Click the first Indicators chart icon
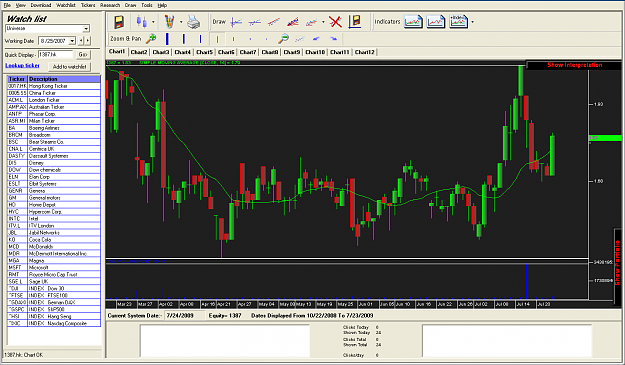The height and width of the screenshot is (365, 625). (413, 22)
